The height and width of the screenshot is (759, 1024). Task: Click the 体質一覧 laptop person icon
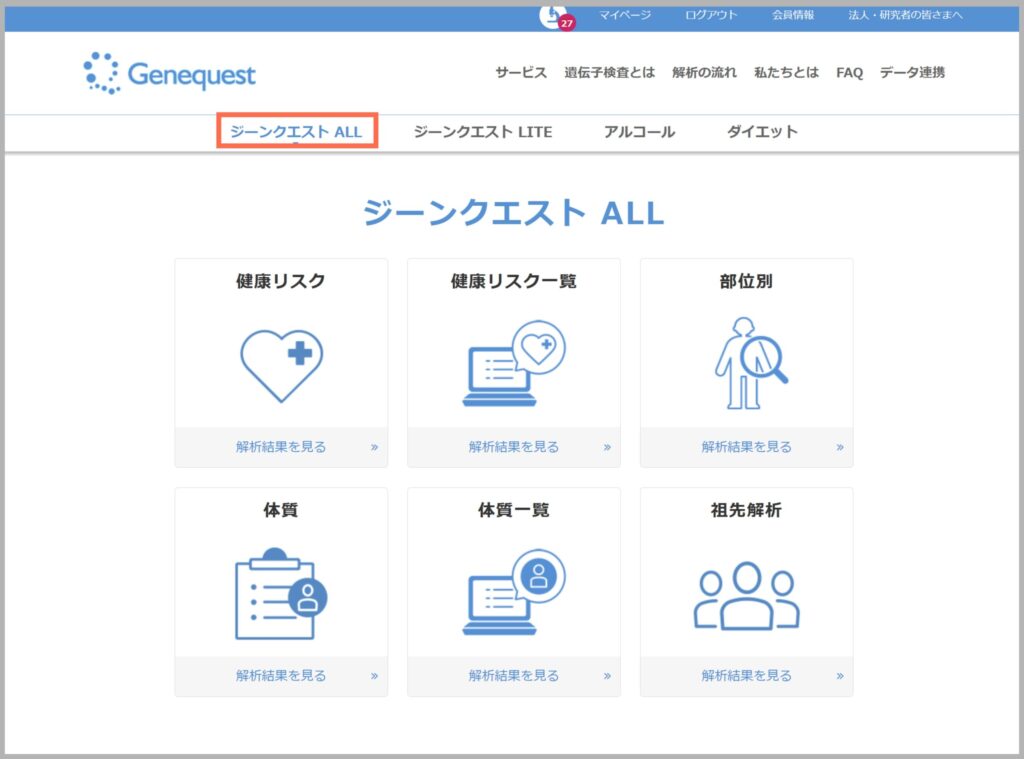[514, 592]
